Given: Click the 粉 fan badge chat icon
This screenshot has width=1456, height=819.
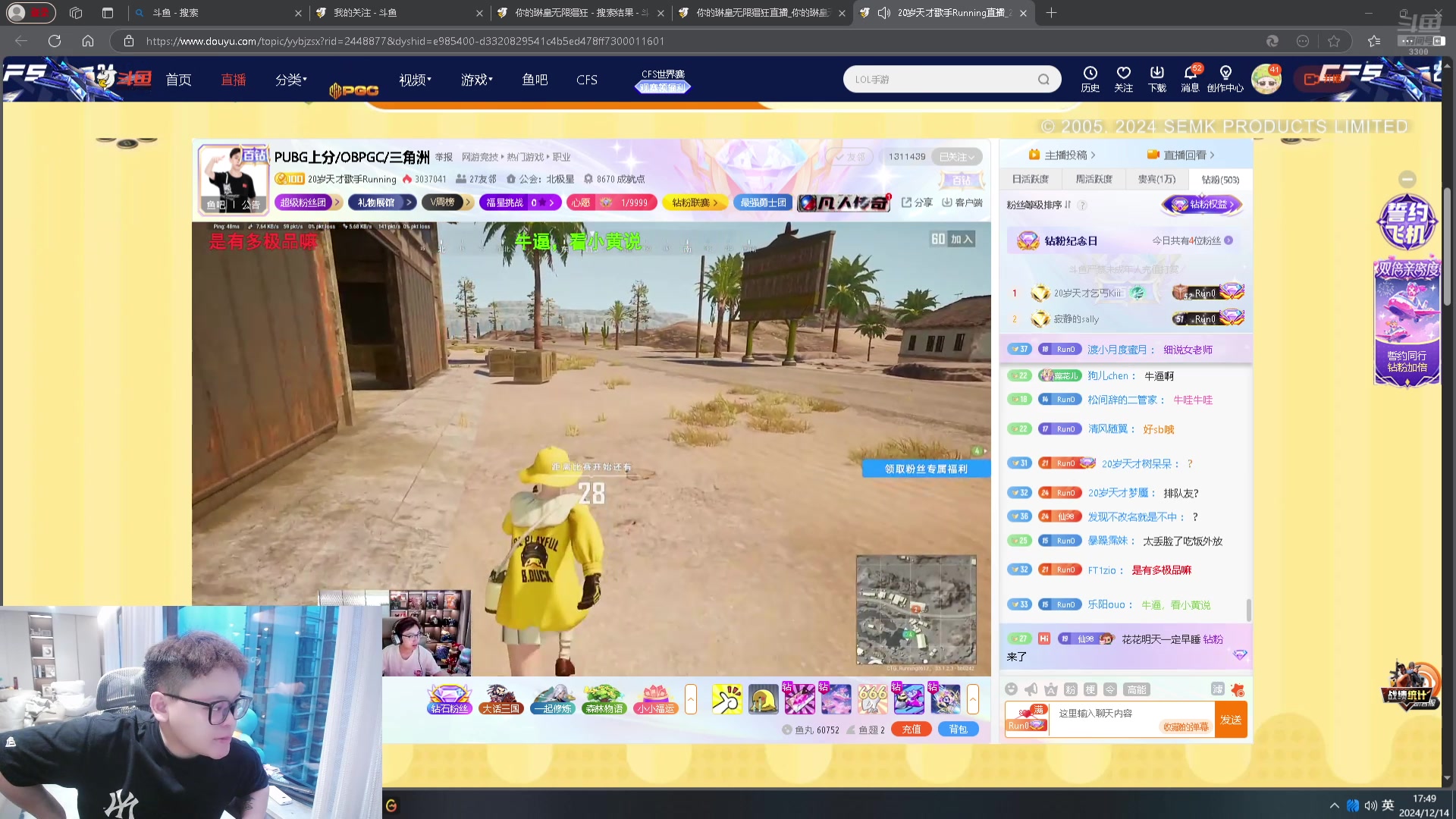Looking at the screenshot, I should point(1070,689).
